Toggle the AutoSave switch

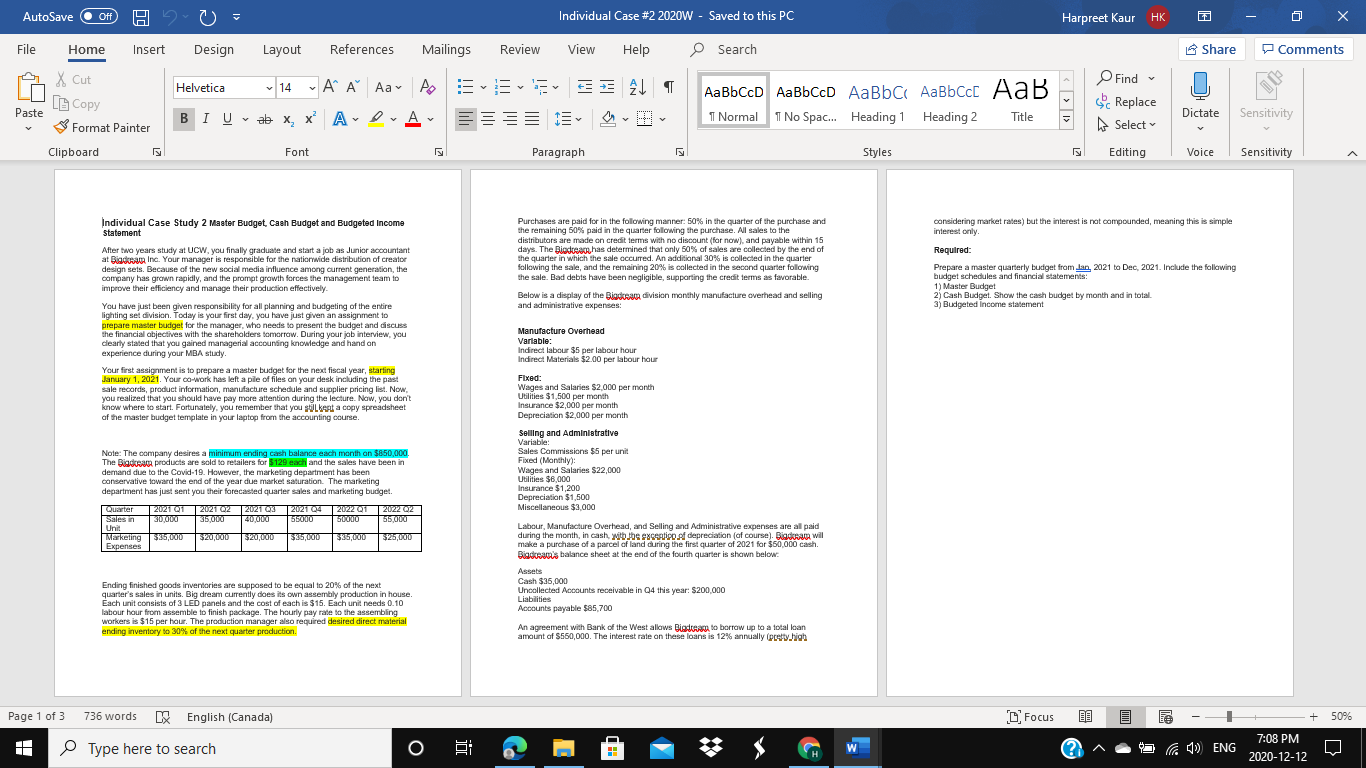click(98, 16)
